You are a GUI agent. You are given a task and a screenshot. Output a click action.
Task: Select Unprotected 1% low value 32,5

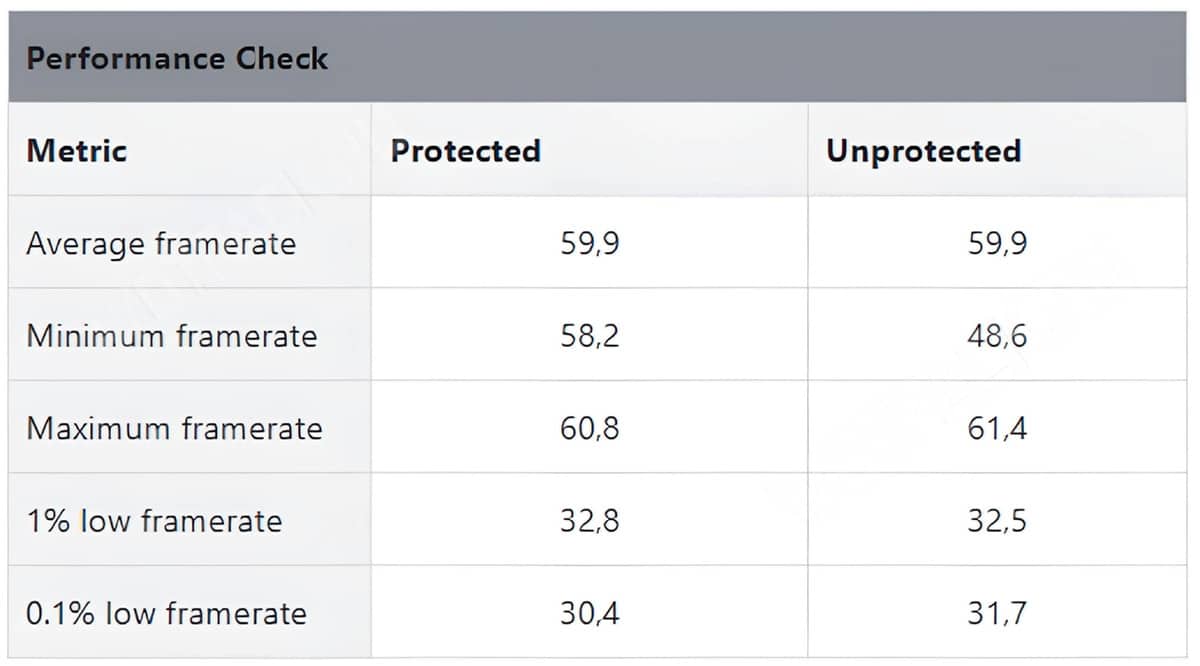pos(997,521)
